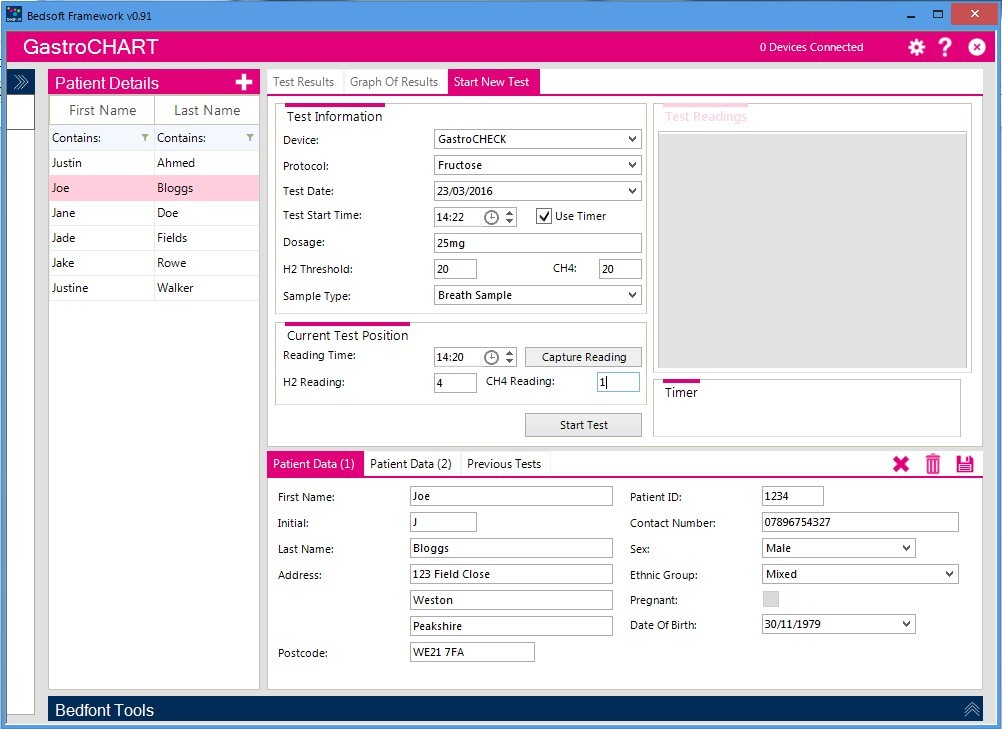1002x729 pixels.
Task: Click the Patient ID field showing 1234
Action: (792, 496)
